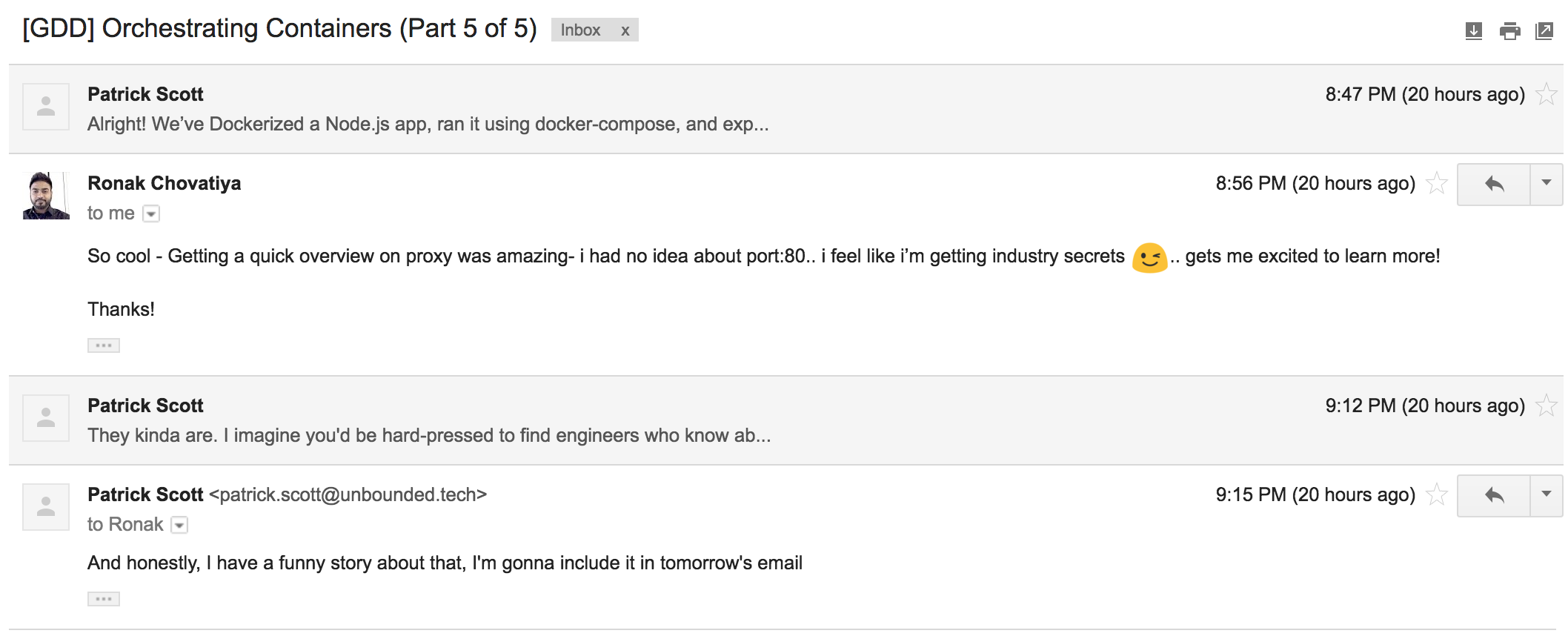Screen dimensions: 1568x639
Task: Star Ronak Chovatiya's 8:56 PM message
Action: coord(1437,183)
